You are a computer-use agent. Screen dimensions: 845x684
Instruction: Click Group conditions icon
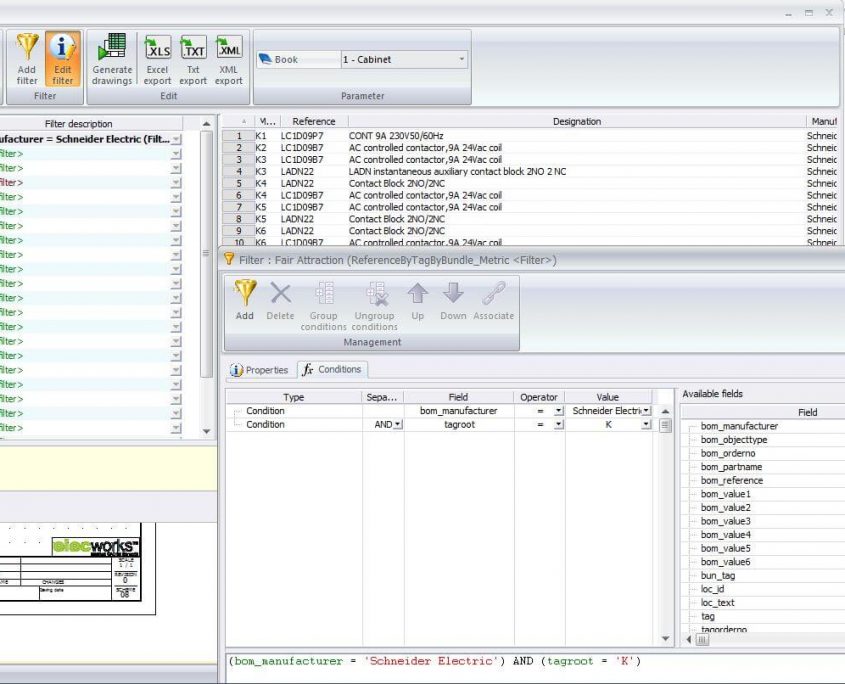pyautogui.click(x=323, y=306)
